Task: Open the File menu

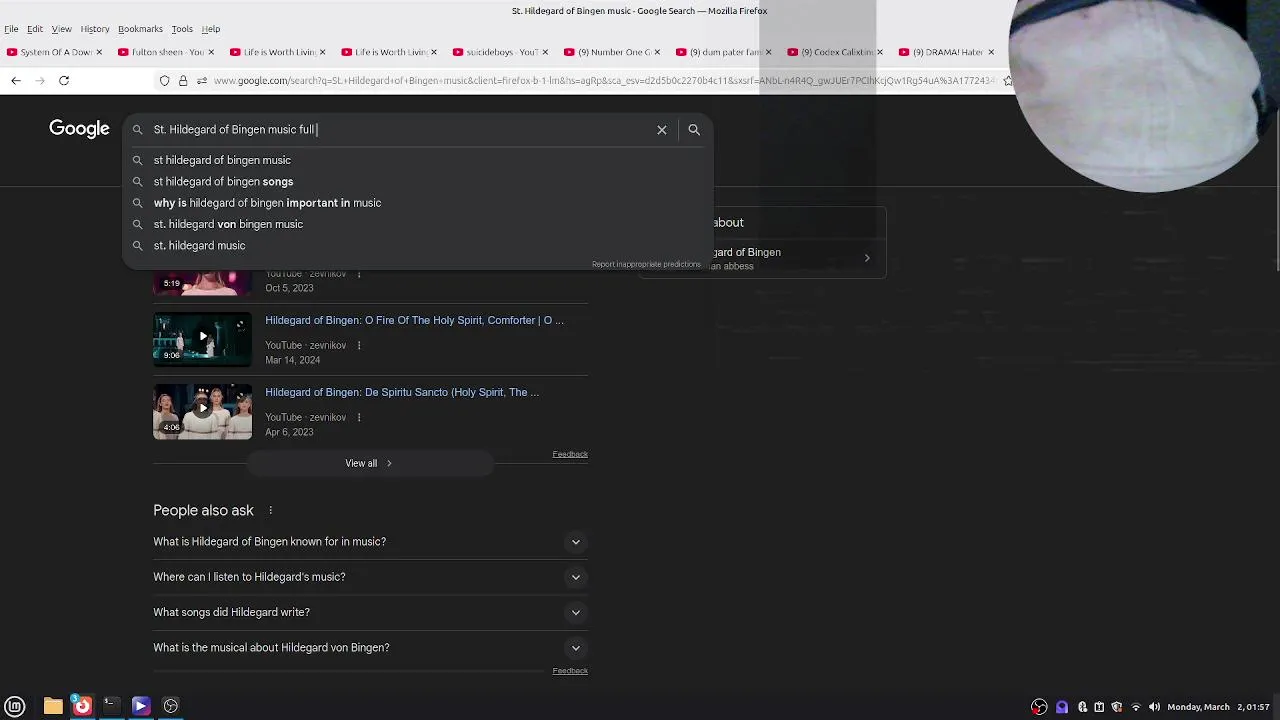Action: click(11, 29)
